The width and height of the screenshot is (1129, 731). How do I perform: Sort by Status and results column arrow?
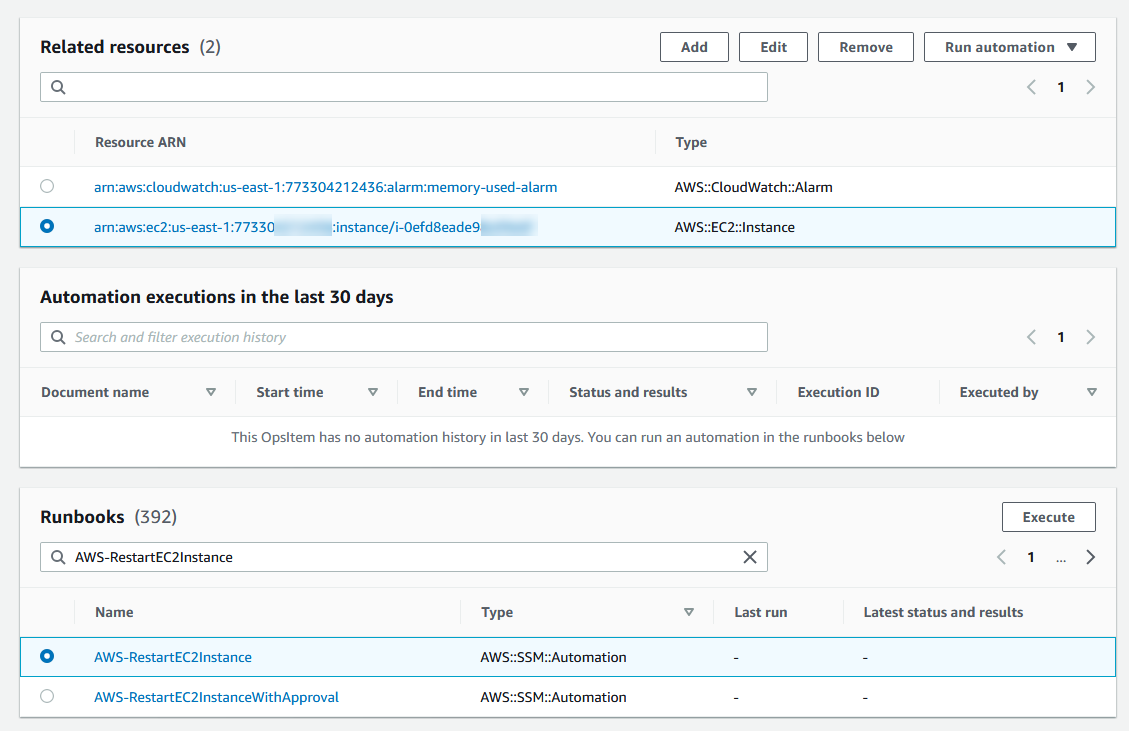pyautogui.click(x=752, y=393)
